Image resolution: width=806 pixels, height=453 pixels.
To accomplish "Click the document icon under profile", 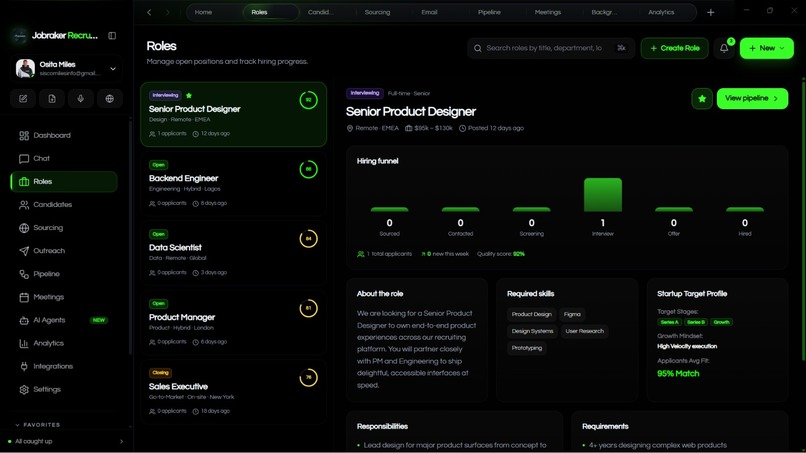I will point(52,99).
